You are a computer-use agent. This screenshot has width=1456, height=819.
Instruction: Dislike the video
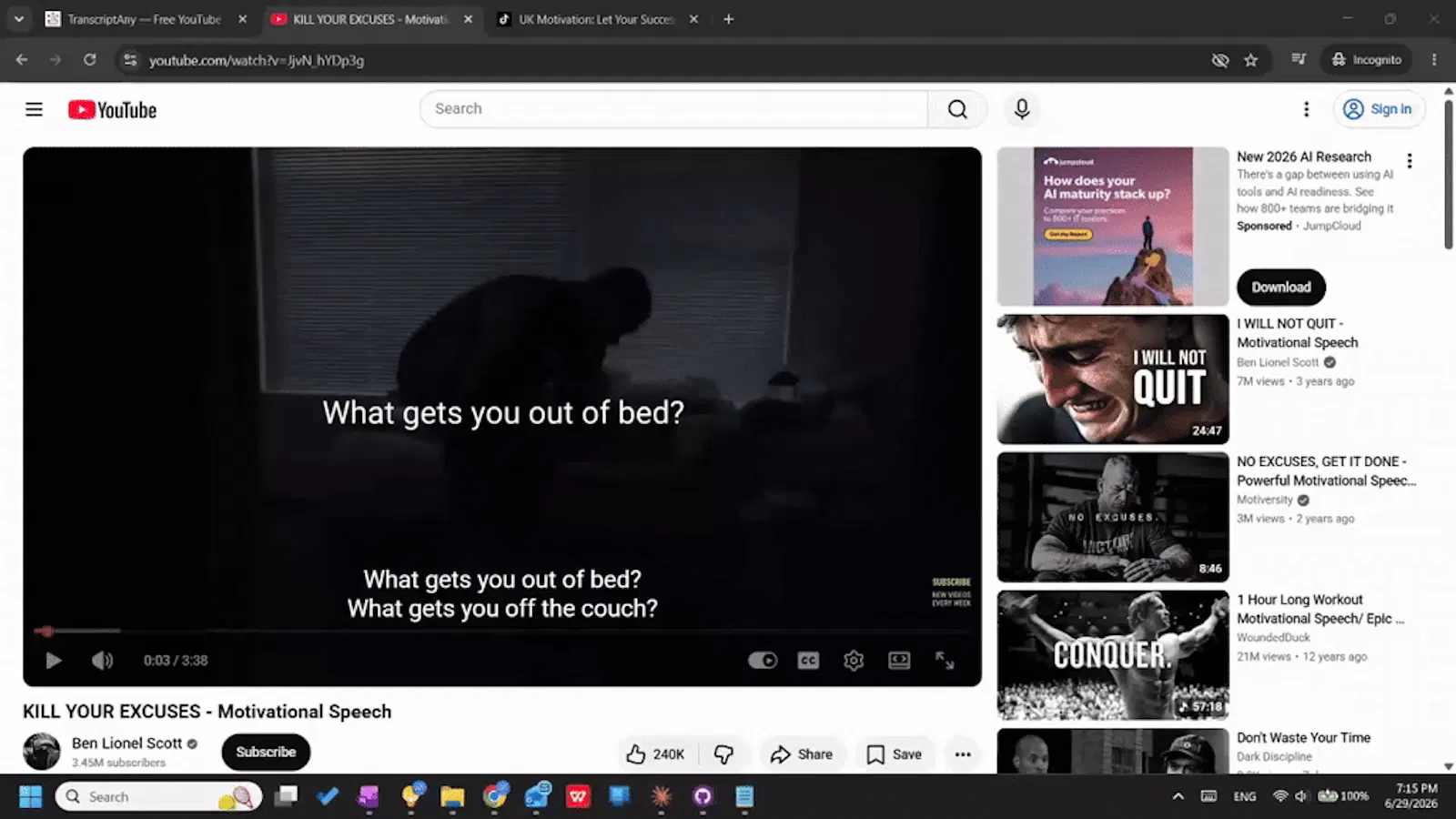pyautogui.click(x=723, y=754)
